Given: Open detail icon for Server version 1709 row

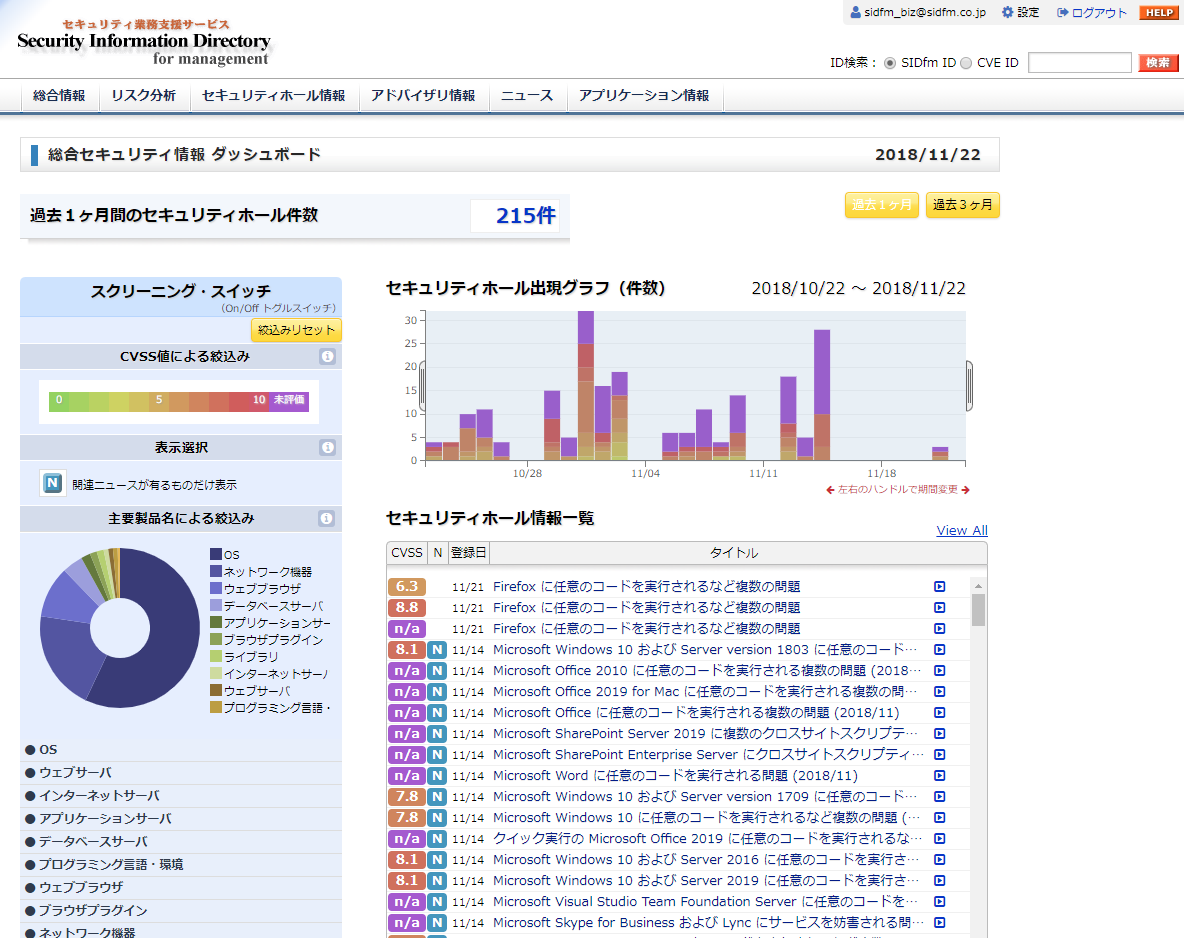Looking at the screenshot, I should tap(939, 797).
